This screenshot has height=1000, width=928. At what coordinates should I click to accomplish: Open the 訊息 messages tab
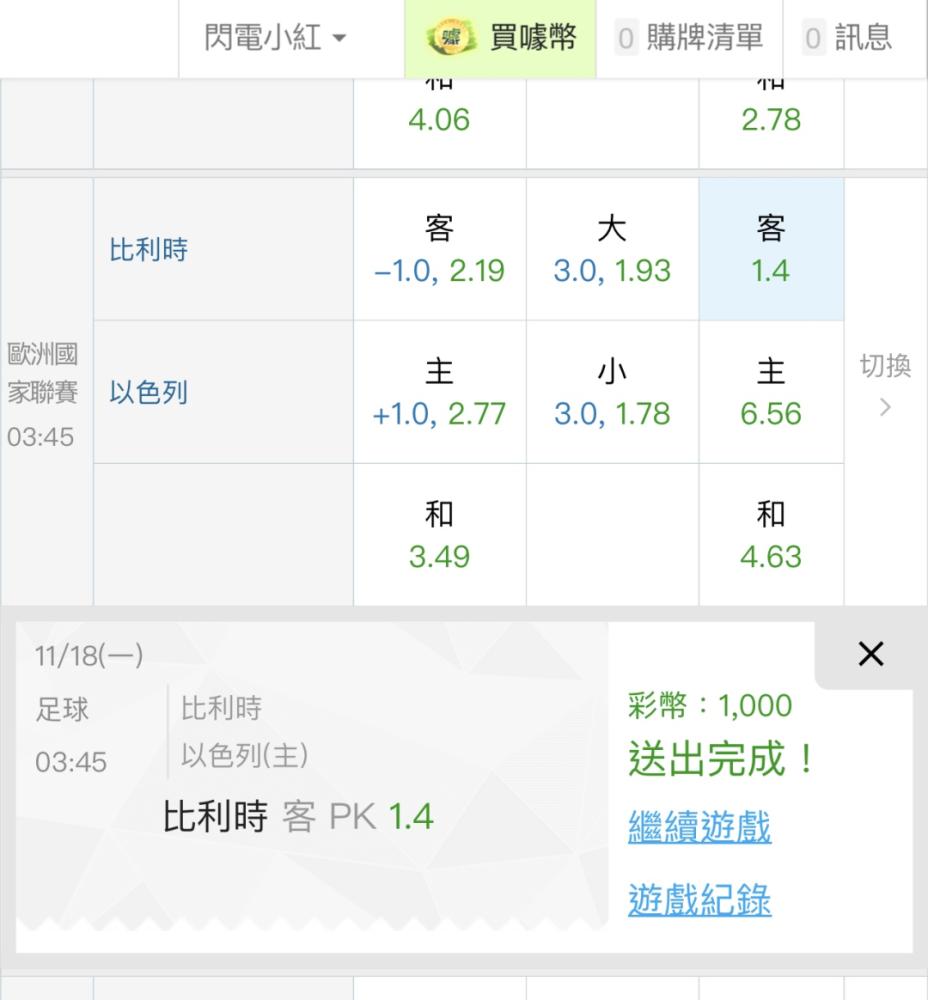848,37
